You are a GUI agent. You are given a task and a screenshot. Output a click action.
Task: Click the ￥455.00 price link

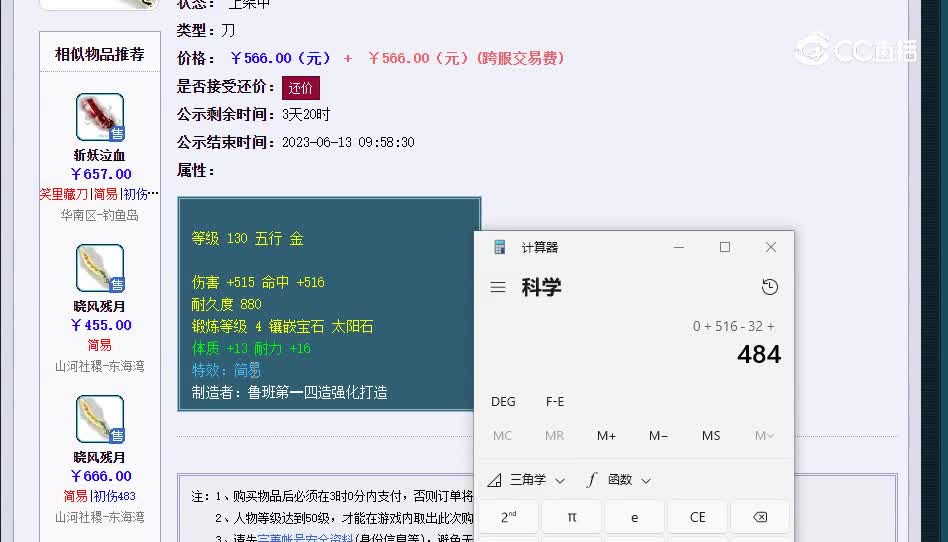(101, 325)
